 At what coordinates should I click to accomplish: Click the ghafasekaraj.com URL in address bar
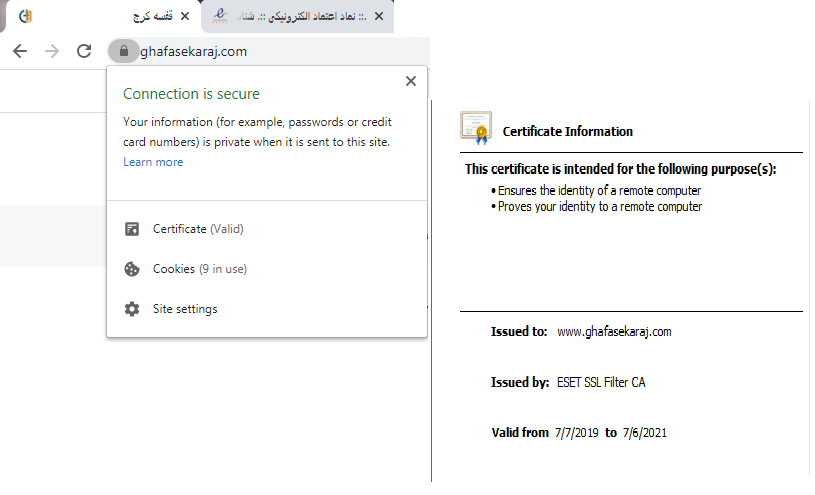pos(194,52)
